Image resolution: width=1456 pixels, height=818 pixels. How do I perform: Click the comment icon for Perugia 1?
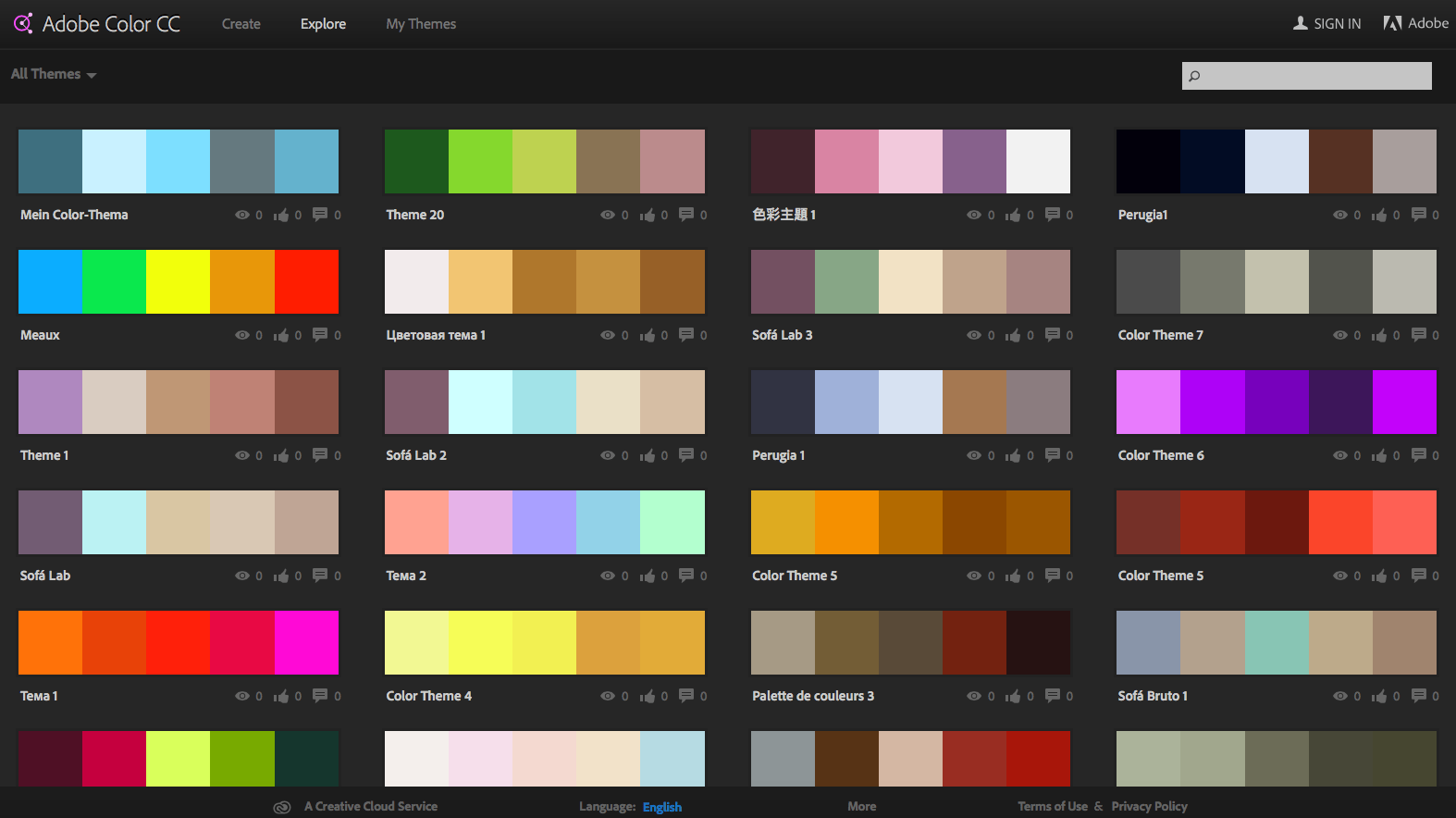coord(1053,455)
